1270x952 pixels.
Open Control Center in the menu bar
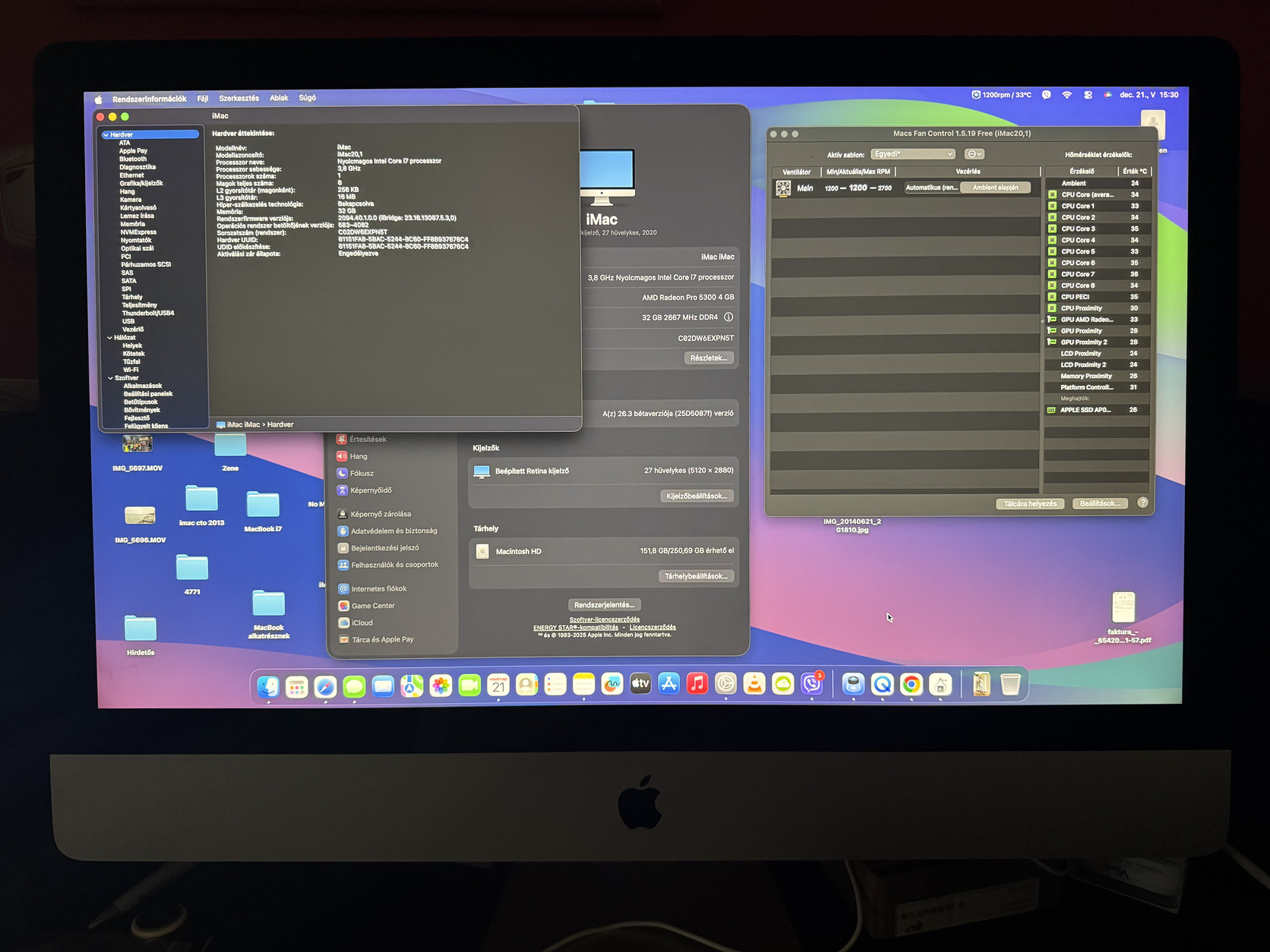coord(1088,95)
